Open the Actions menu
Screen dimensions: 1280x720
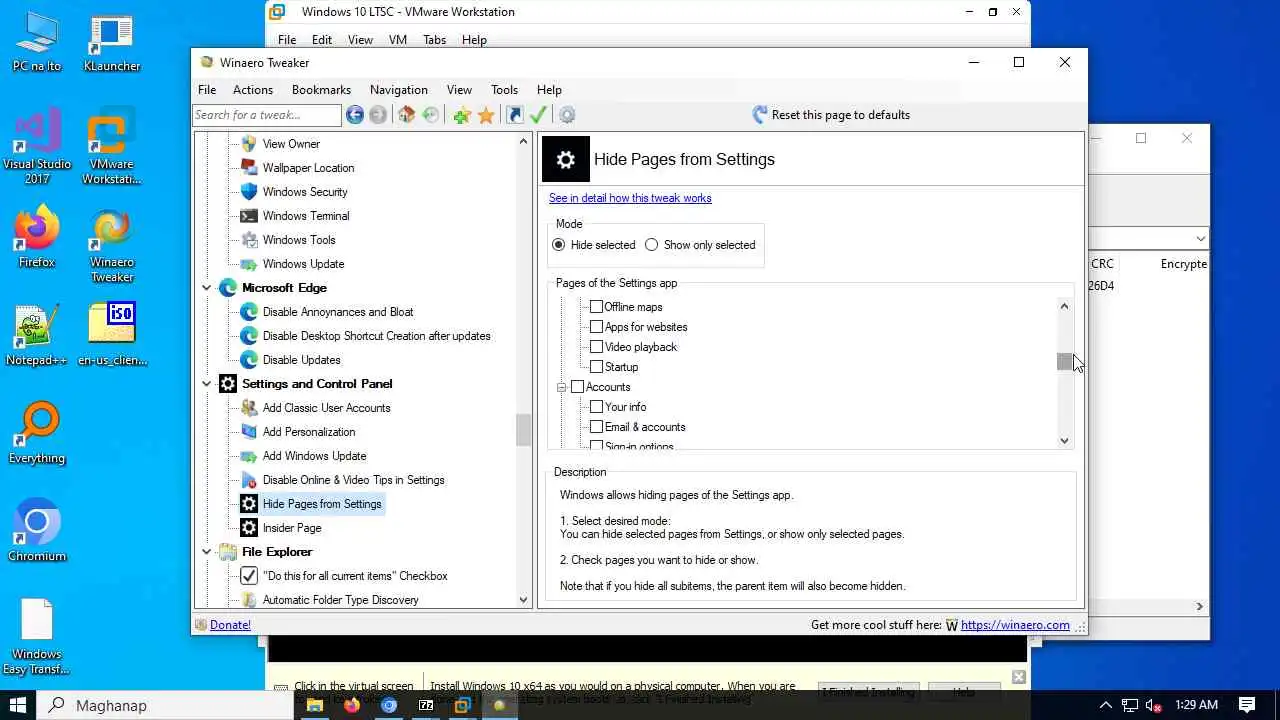tap(253, 90)
